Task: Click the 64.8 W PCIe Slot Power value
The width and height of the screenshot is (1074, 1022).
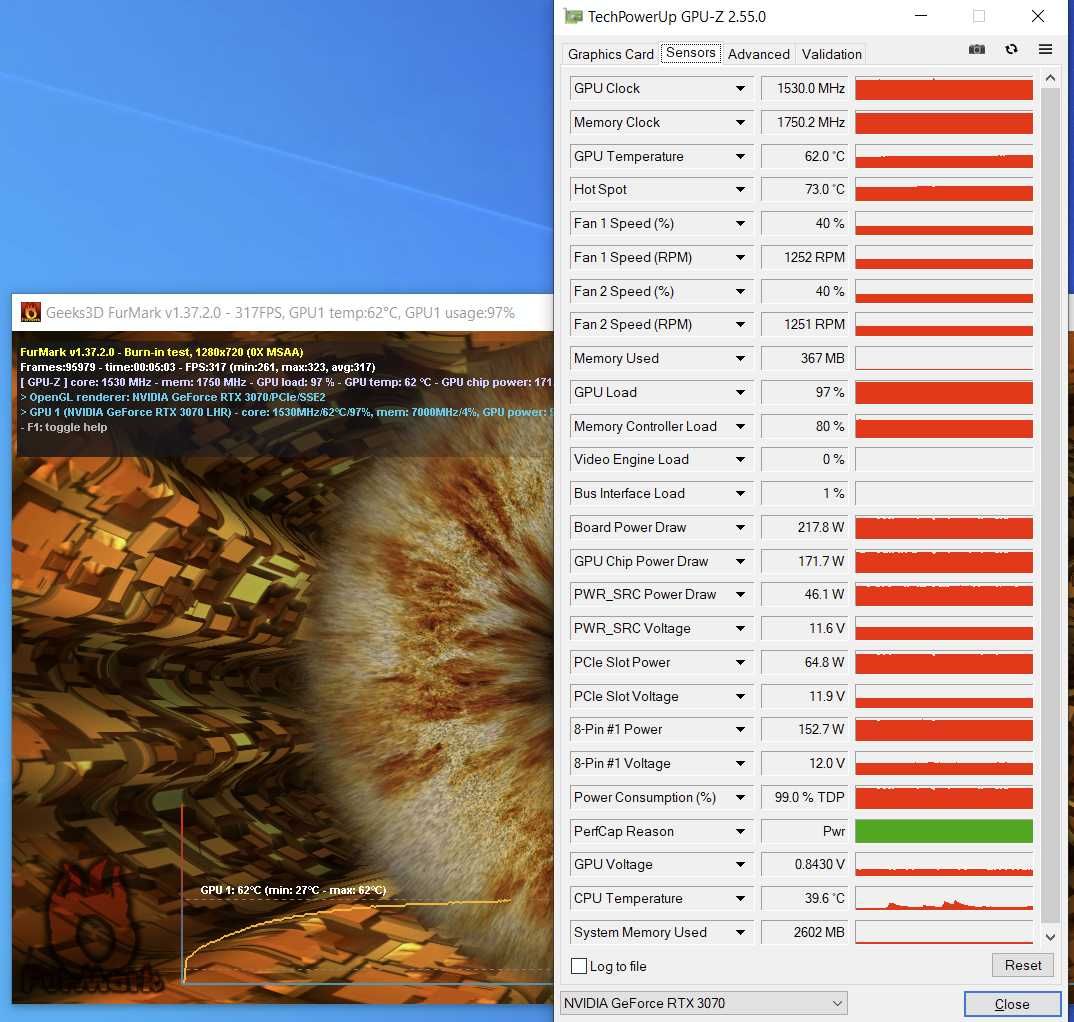Action: [x=805, y=662]
